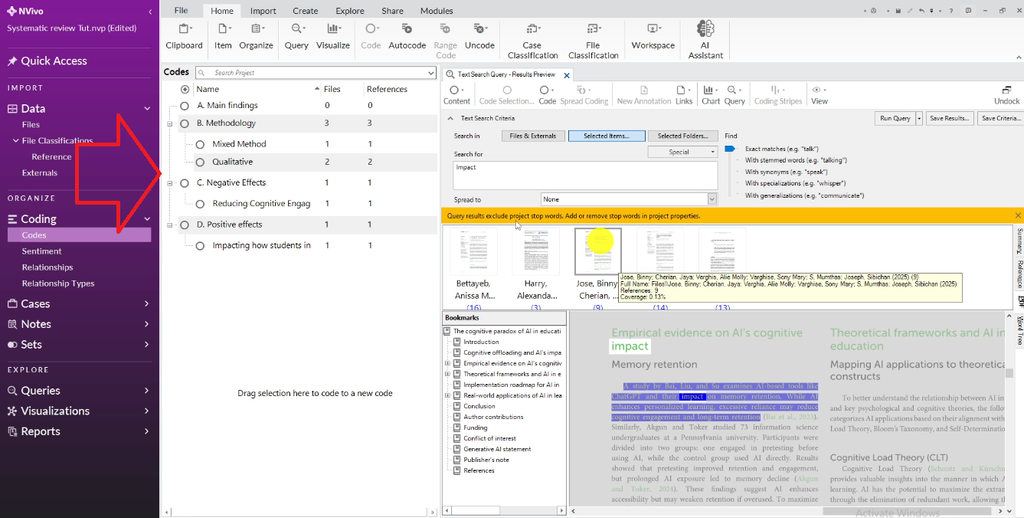
Task: Open the search project dropdown arrow
Action: click(430, 73)
